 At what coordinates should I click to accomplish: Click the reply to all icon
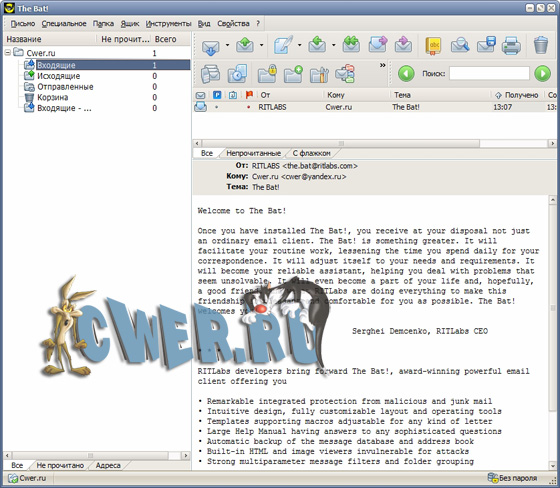pyautogui.click(x=351, y=45)
